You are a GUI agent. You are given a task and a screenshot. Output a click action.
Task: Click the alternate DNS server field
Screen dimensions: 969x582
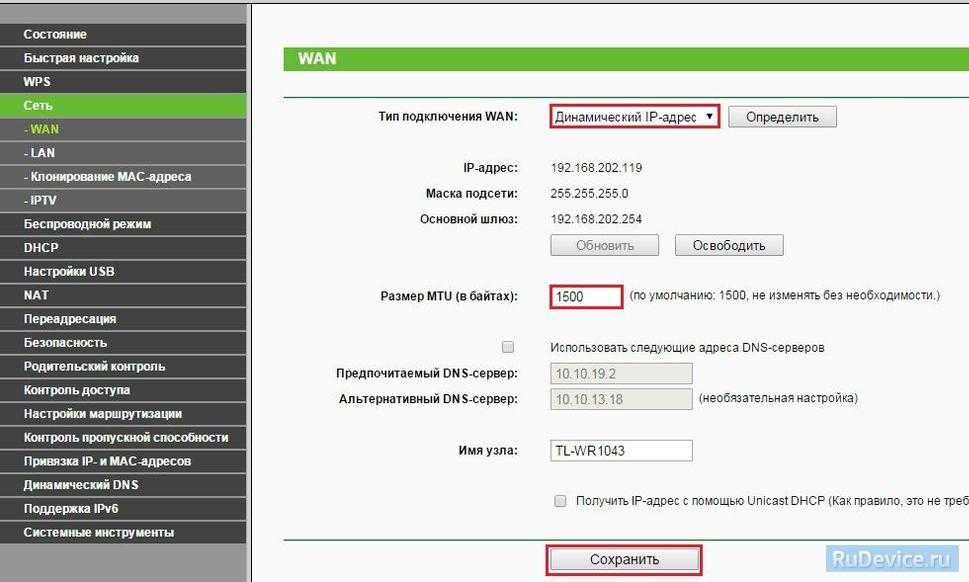point(621,399)
